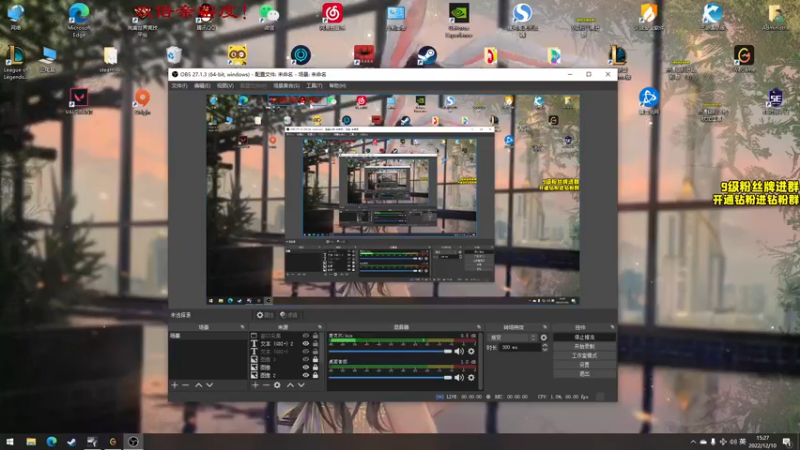Screen dimensions: 800x450
Task: Move the source up in Sources panel
Action: coord(290,385)
